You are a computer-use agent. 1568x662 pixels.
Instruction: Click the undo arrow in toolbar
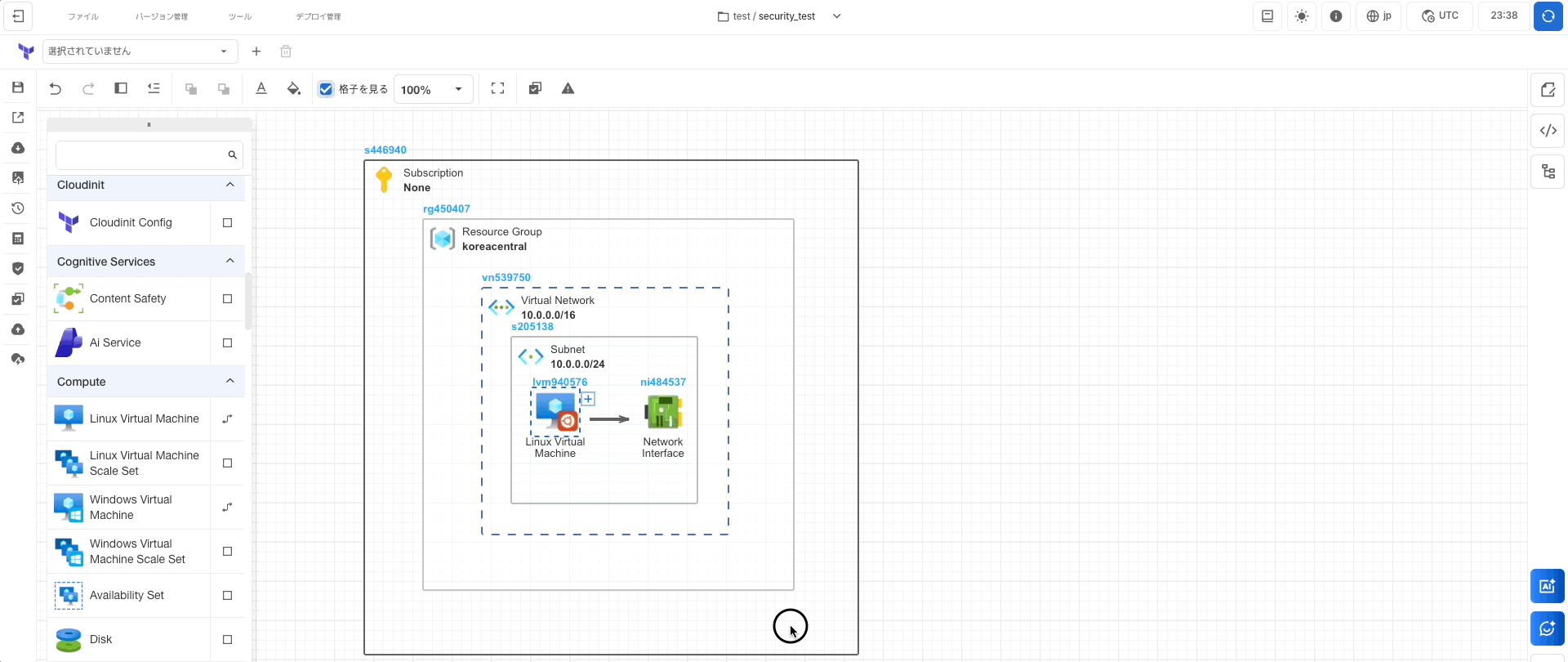point(56,89)
